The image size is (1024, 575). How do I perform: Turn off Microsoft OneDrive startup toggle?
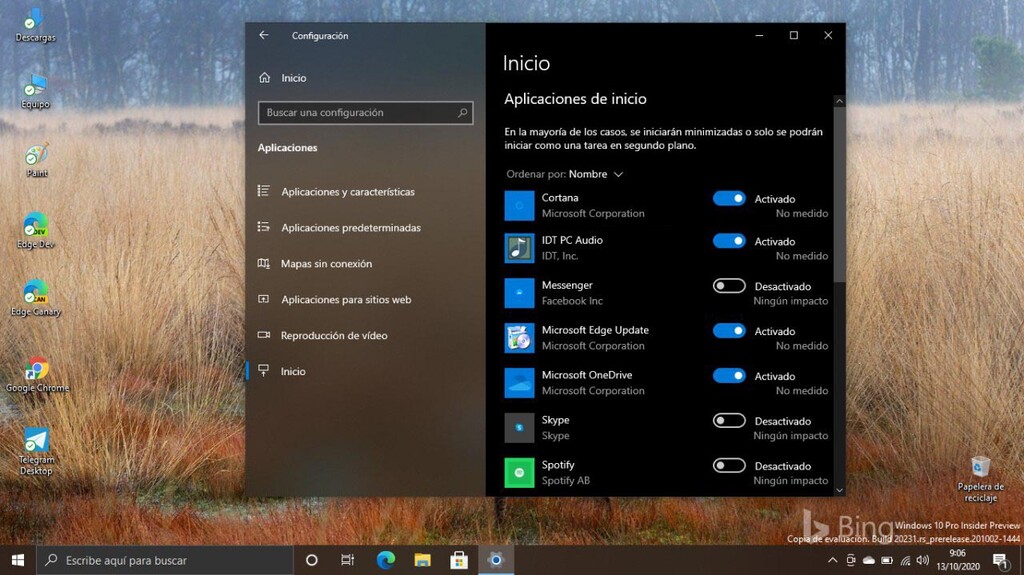point(729,375)
